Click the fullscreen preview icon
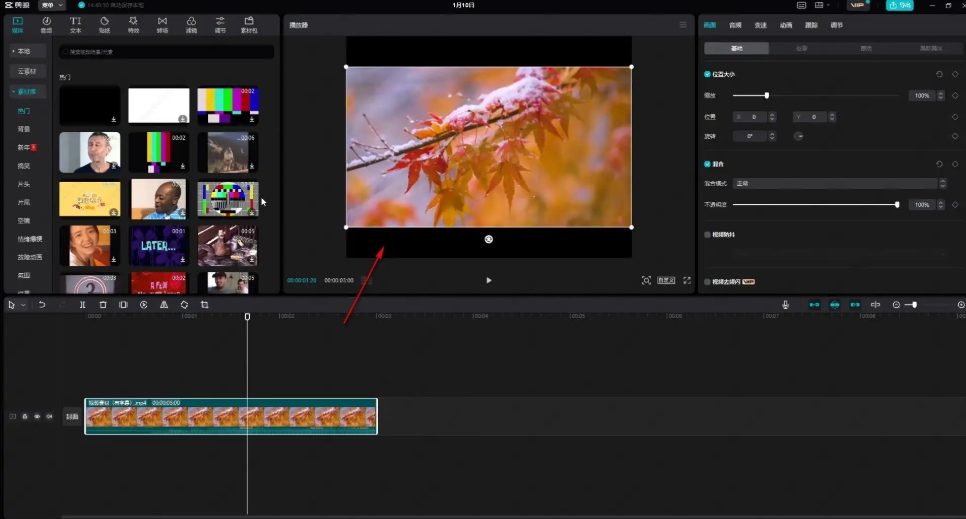This screenshot has height=519, width=966. coord(687,281)
